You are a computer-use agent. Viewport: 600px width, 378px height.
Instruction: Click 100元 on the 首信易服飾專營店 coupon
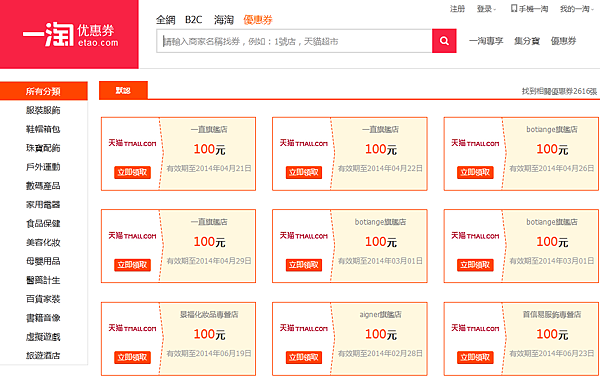(552, 334)
